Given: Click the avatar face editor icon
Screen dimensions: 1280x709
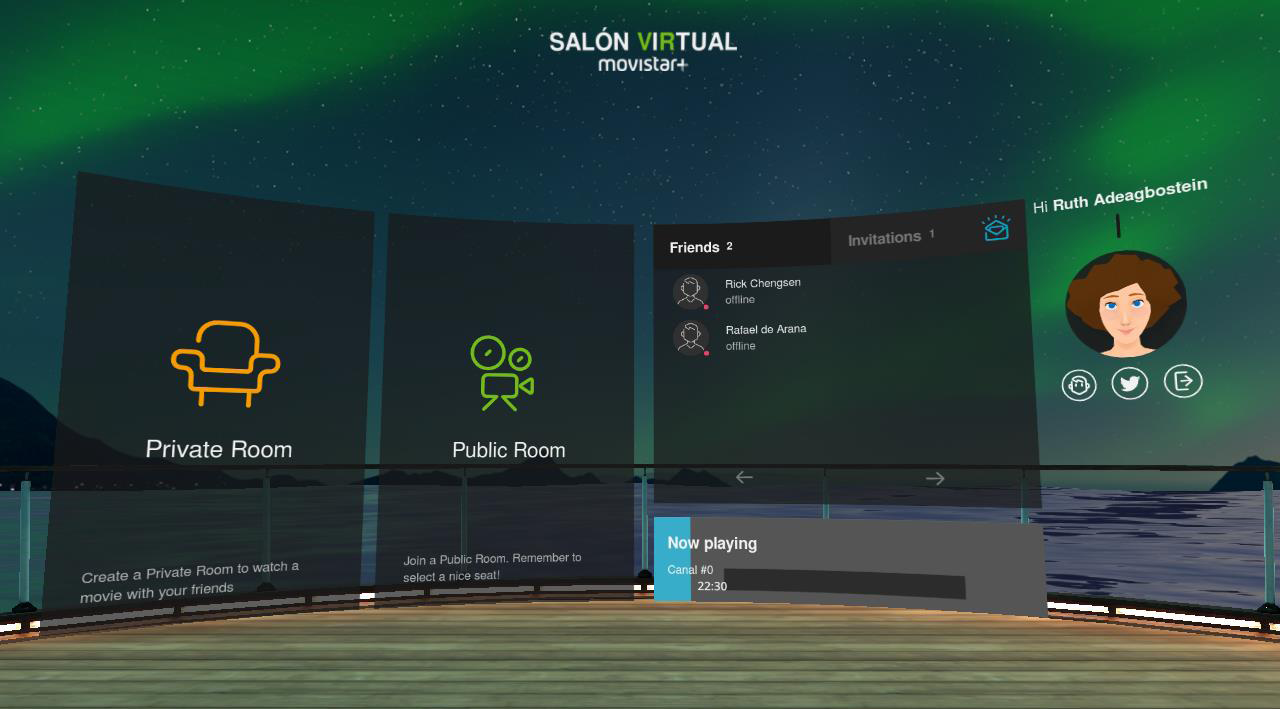Looking at the screenshot, I should (x=1079, y=385).
